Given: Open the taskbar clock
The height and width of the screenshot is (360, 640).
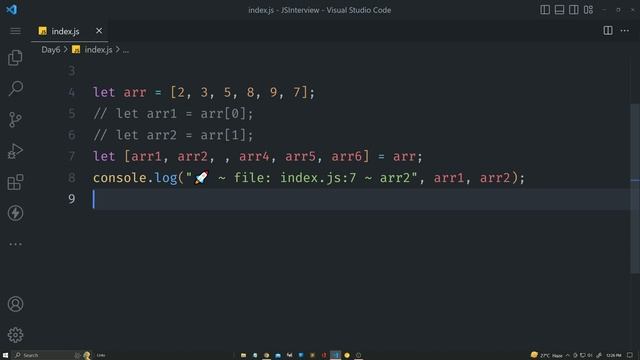Looking at the screenshot, I should pyautogui.click(x=613, y=355).
